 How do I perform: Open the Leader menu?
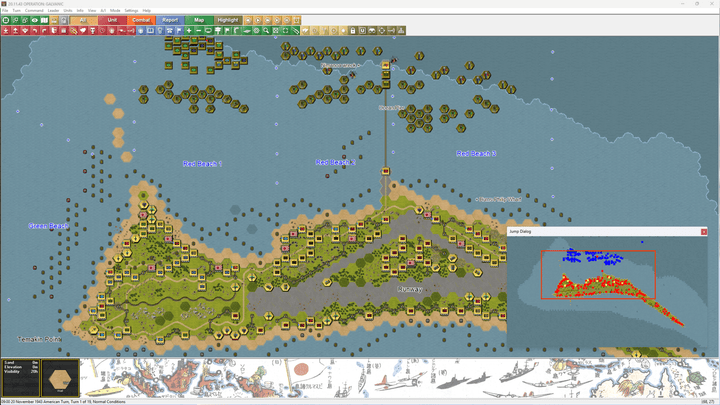point(53,10)
